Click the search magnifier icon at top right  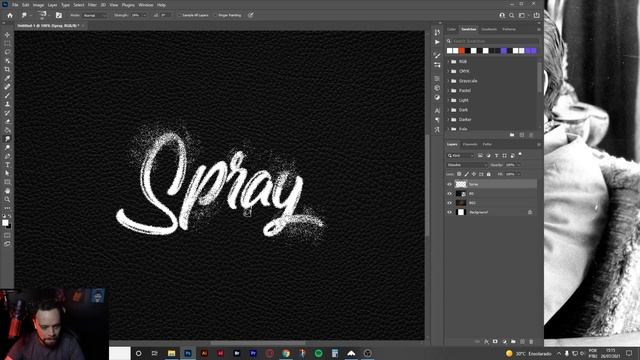(x=512, y=15)
